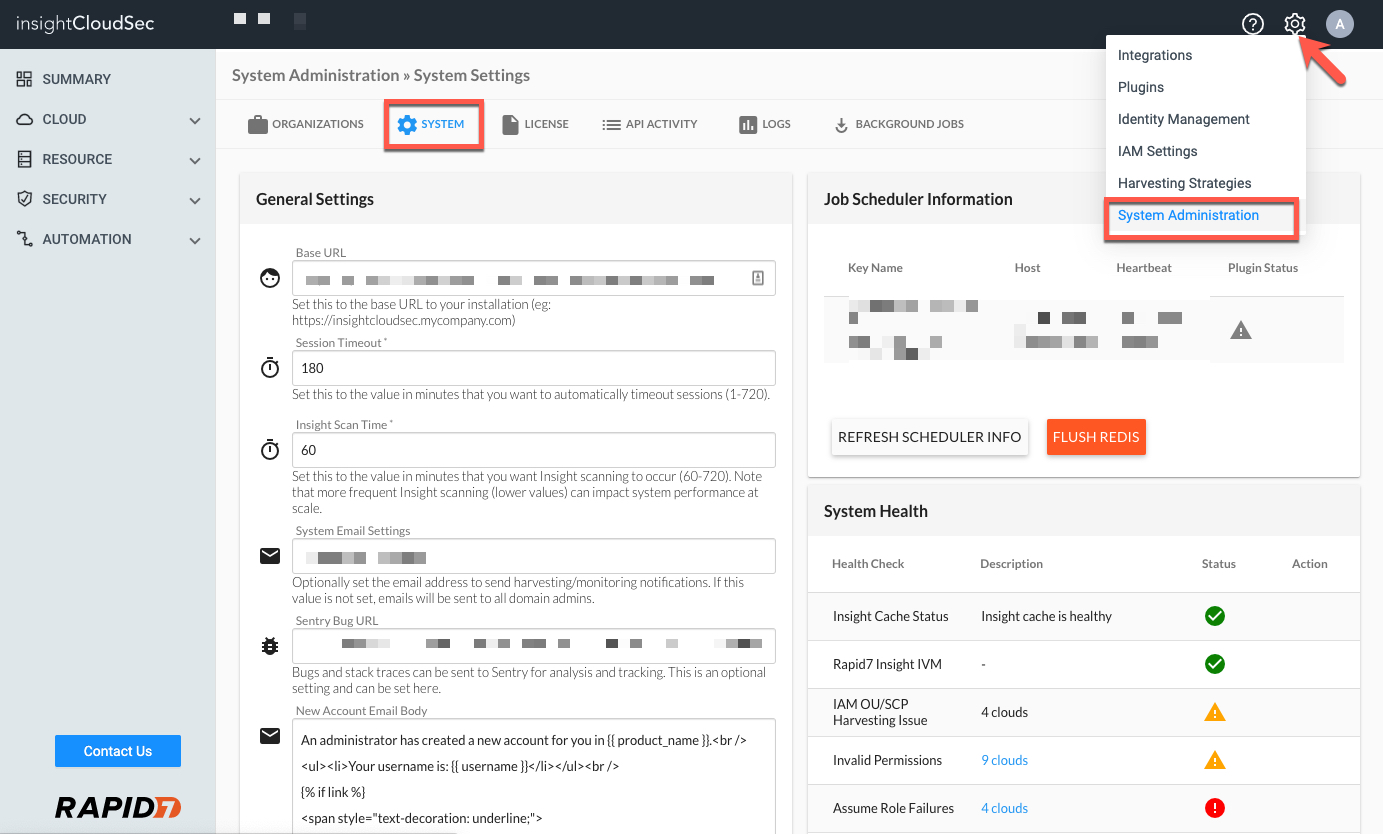This screenshot has width=1383, height=834.
Task: Click the Resource icon in sidebar
Action: pos(24,159)
